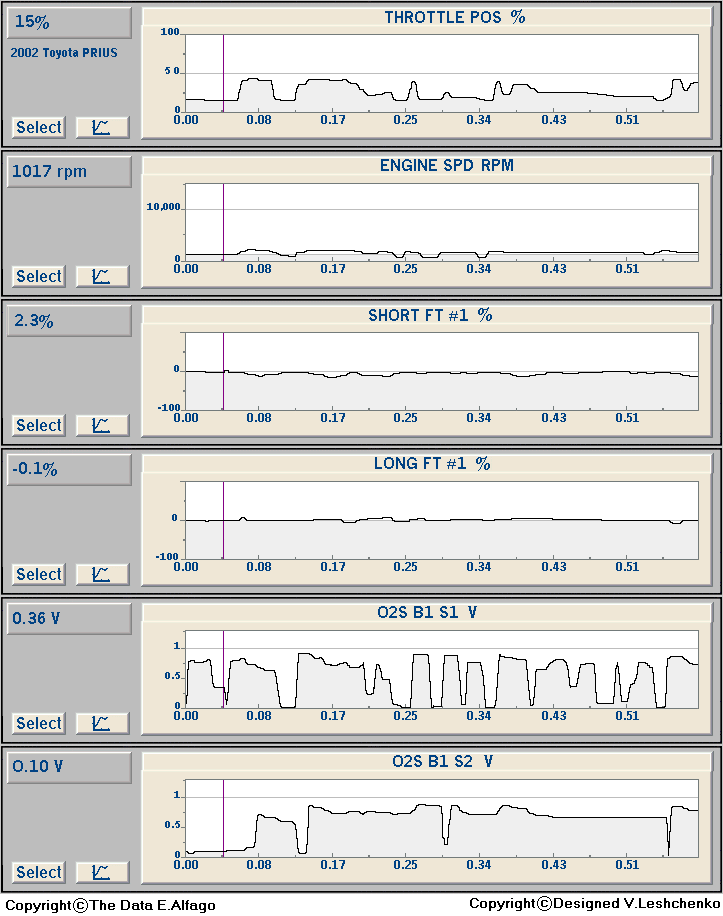Screen dimensions: 723x916
Task: Click the graph icon in the Short FT #1 panel
Action: [102, 425]
